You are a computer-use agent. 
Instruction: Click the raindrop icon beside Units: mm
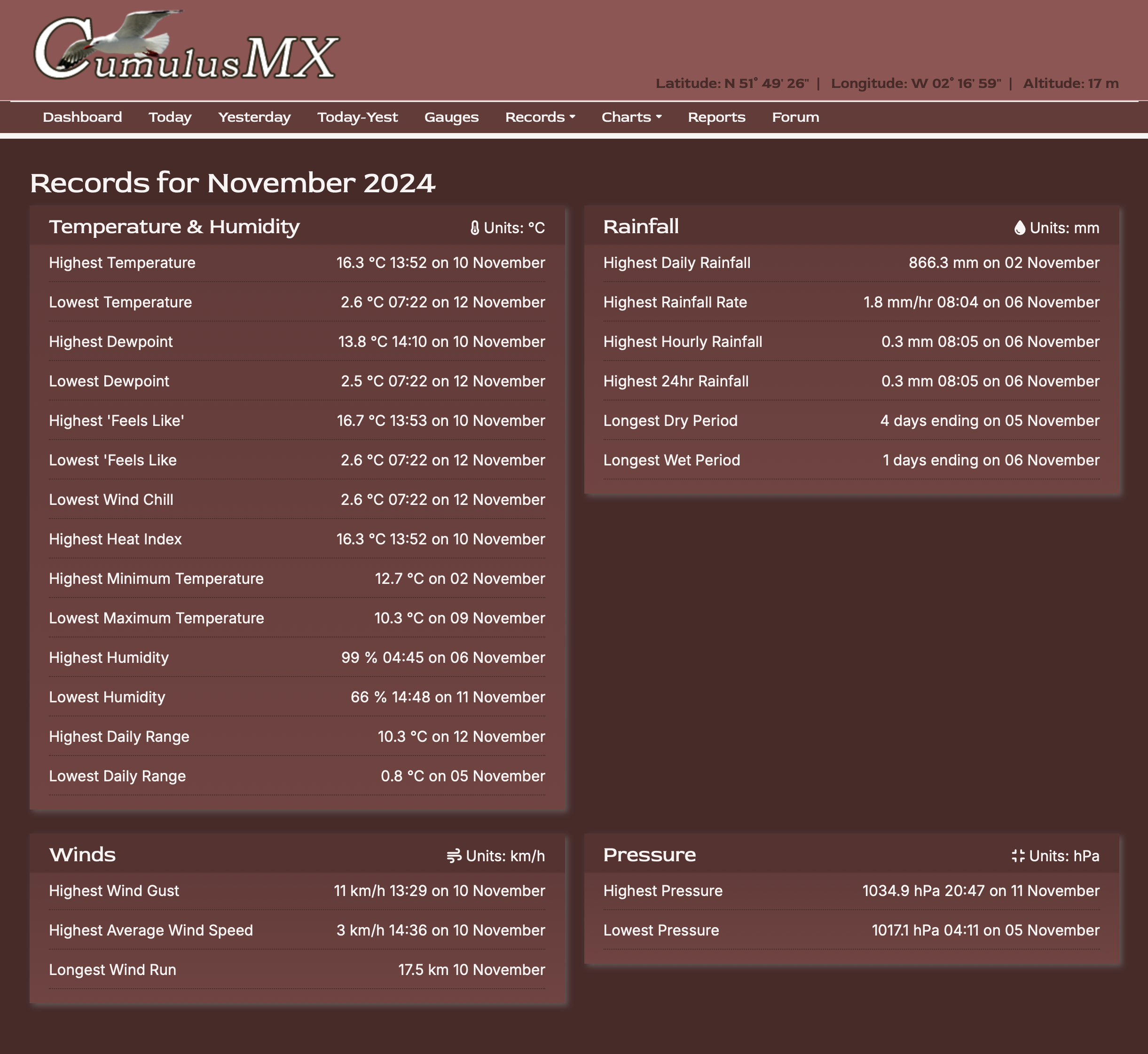tap(1020, 228)
